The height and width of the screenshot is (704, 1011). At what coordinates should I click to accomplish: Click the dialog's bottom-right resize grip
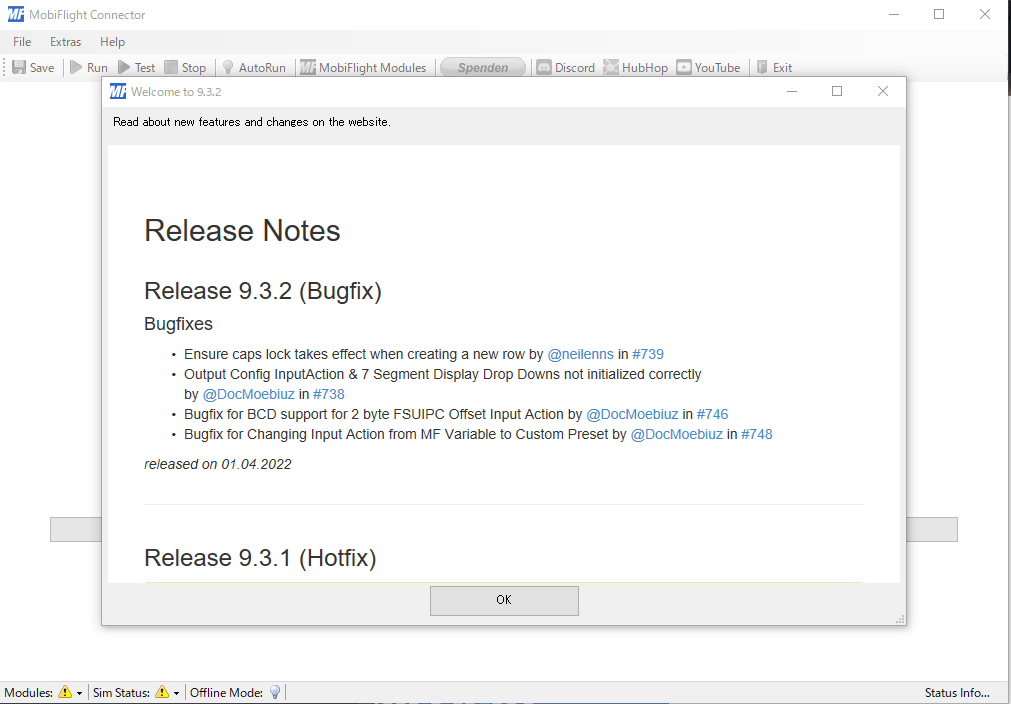coord(900,620)
